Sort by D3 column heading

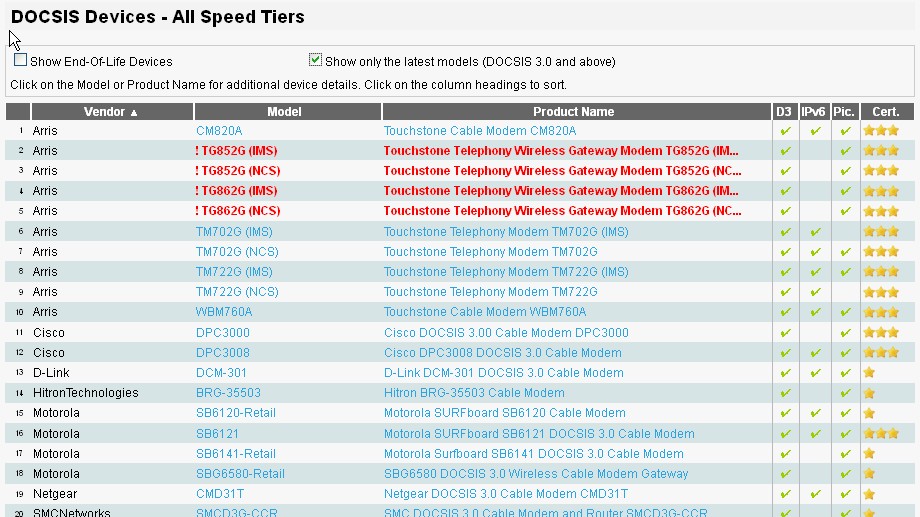784,111
